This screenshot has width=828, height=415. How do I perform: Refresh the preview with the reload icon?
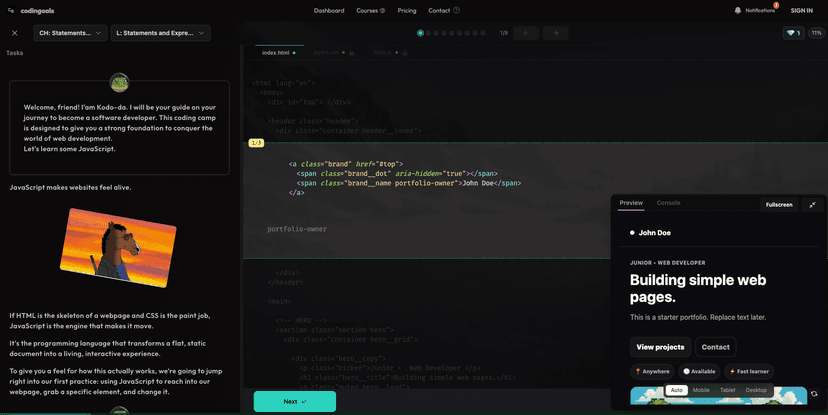814,394
